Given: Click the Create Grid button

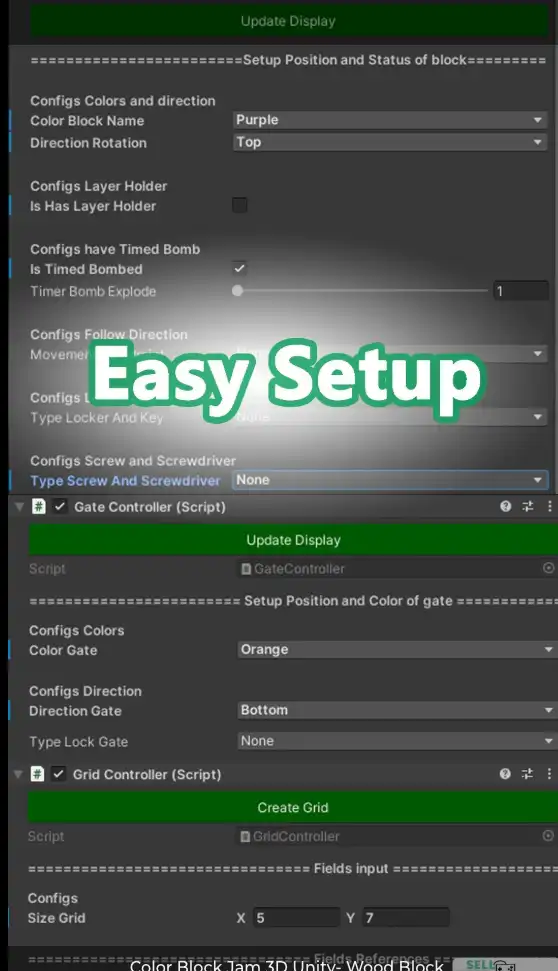Looking at the screenshot, I should click(x=293, y=807).
